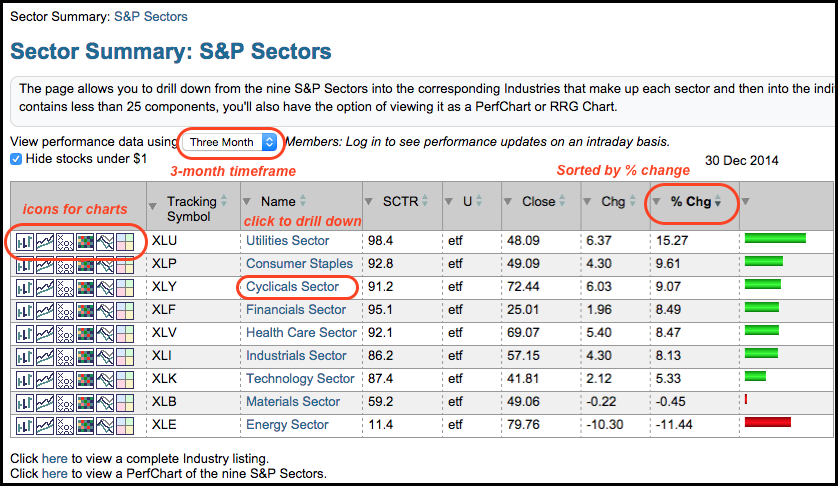838x486 pixels.
Task: Click 'here' for the complete Industry listing
Action: click(x=55, y=458)
